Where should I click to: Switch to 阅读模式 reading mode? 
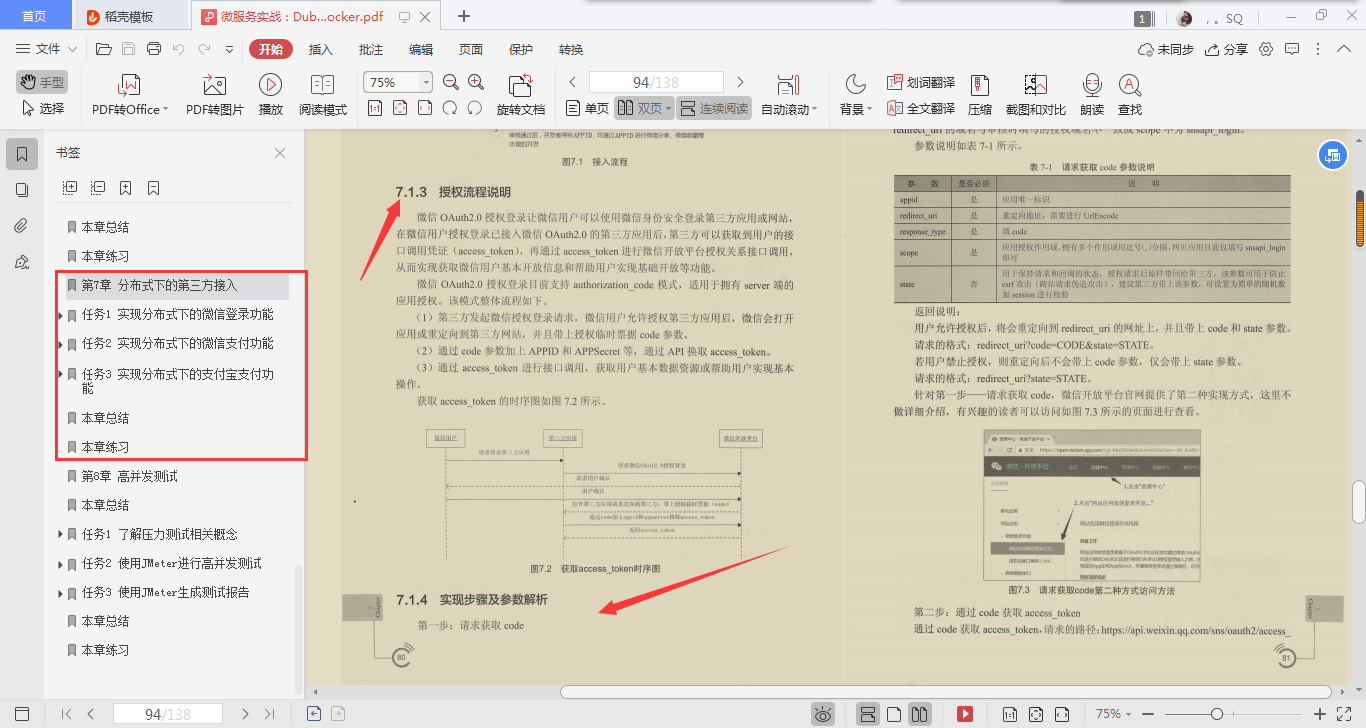click(x=323, y=95)
